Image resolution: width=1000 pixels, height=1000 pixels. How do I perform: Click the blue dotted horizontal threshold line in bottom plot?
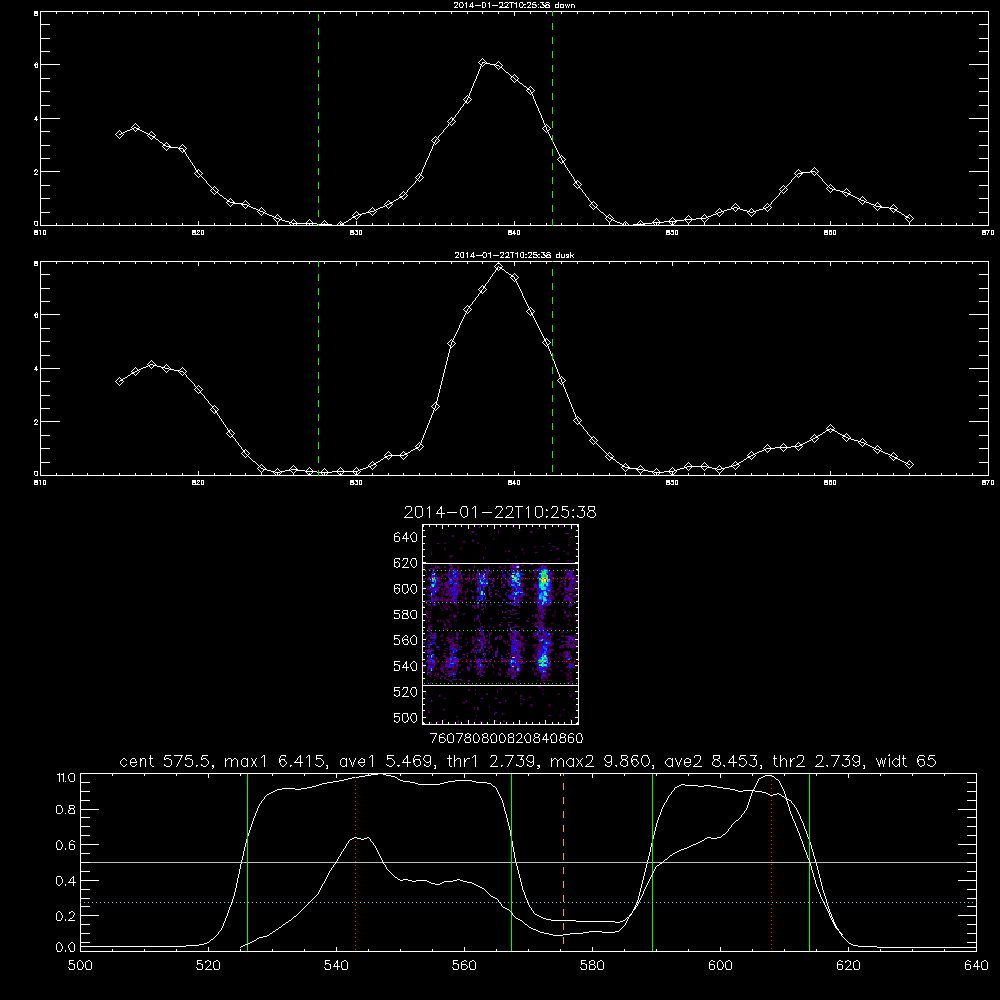coord(528,902)
